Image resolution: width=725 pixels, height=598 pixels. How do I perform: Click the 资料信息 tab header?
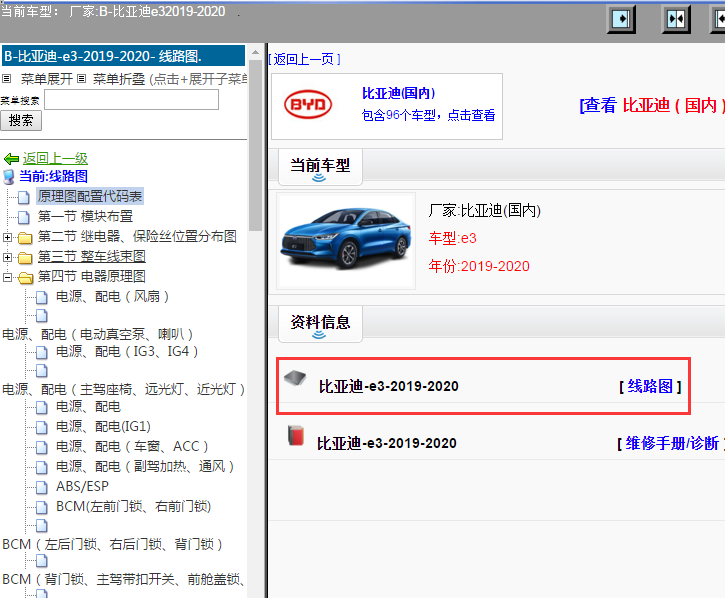(x=320, y=323)
